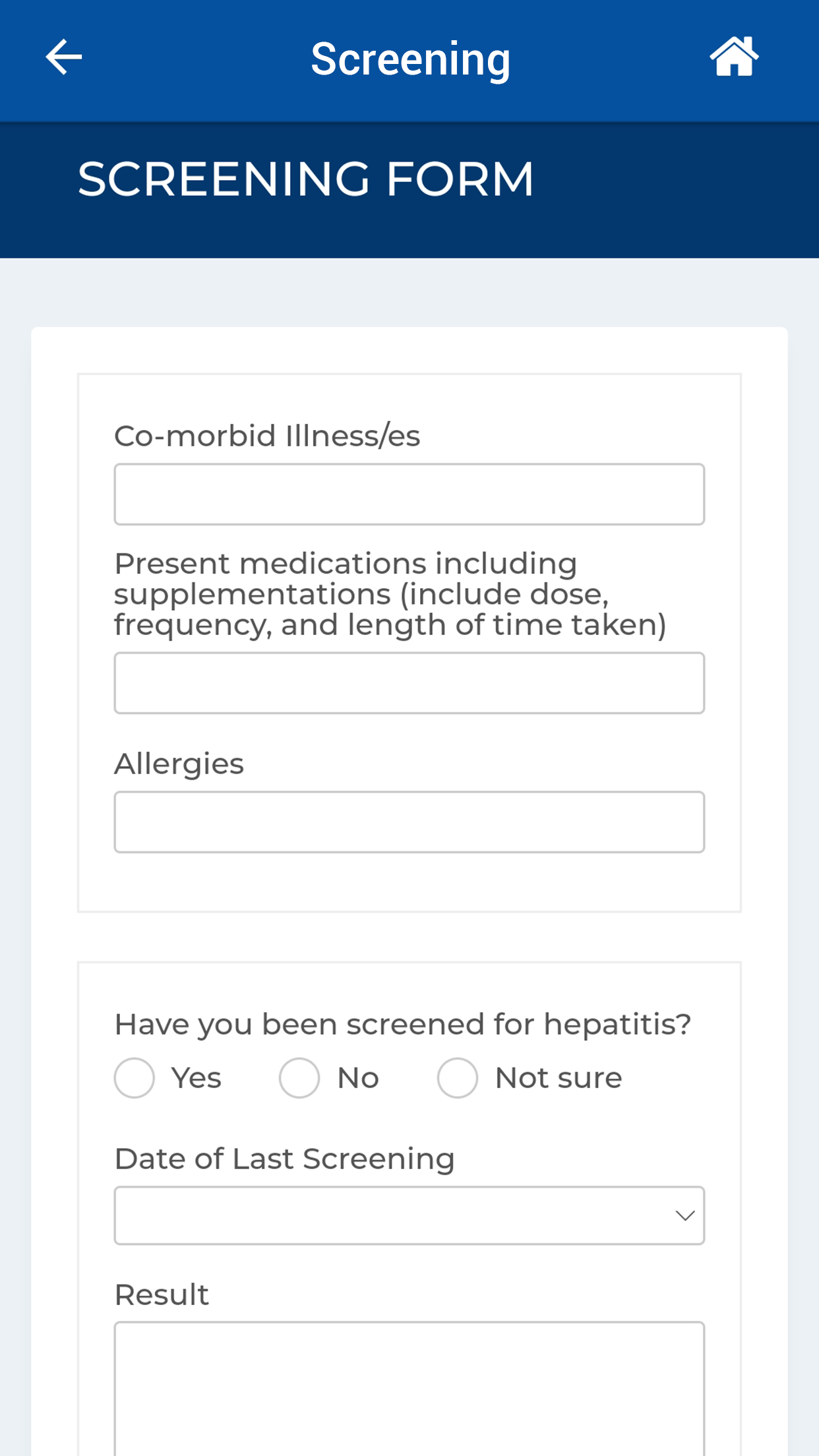The image size is (819, 1456).
Task: Focus the Co-morbid Illness/es input field
Action: click(x=409, y=495)
